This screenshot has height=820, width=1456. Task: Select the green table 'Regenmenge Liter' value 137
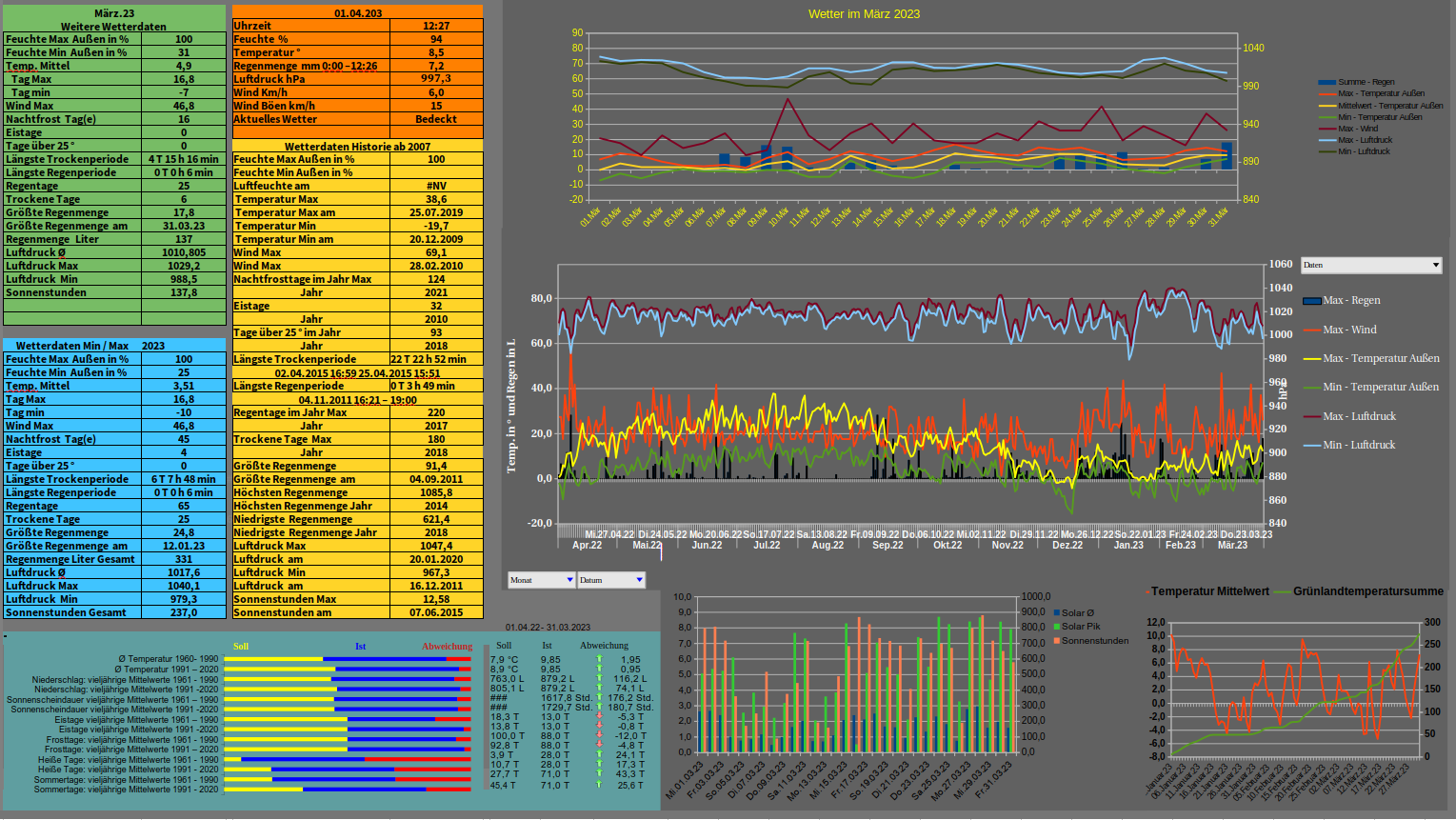[x=184, y=239]
